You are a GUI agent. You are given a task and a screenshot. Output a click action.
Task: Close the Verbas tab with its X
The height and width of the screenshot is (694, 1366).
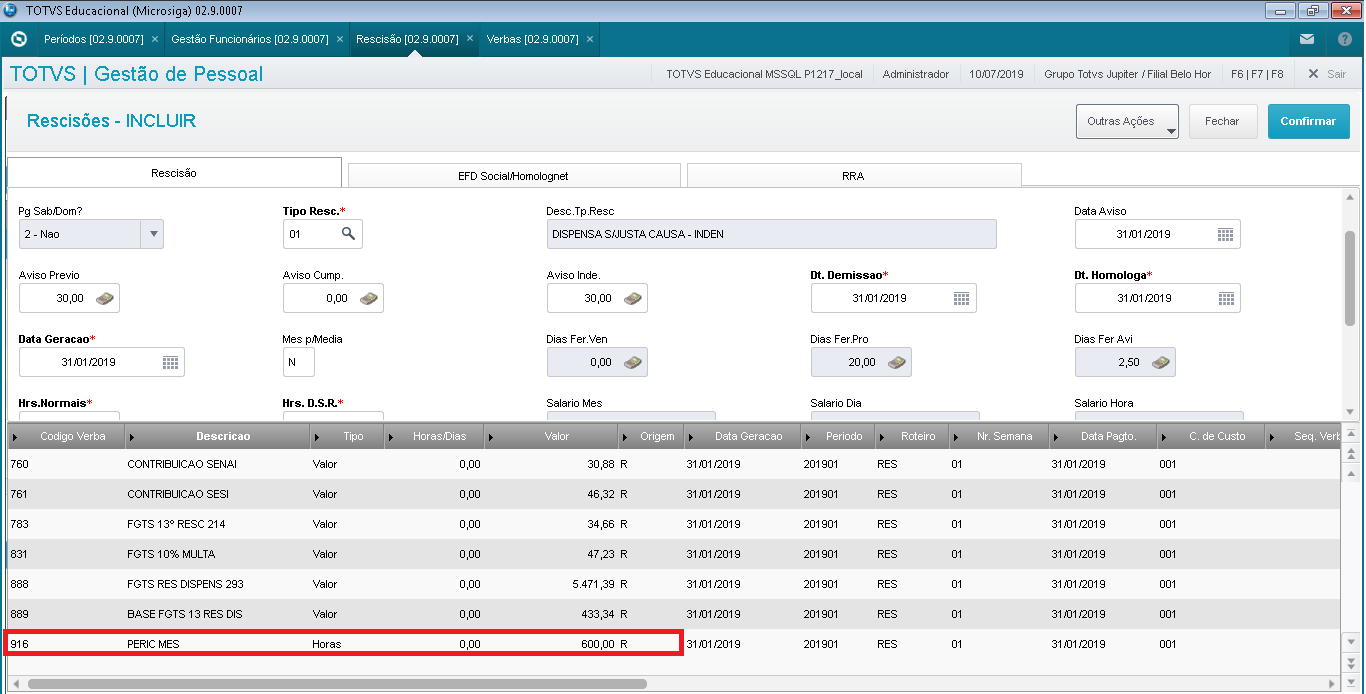(590, 39)
